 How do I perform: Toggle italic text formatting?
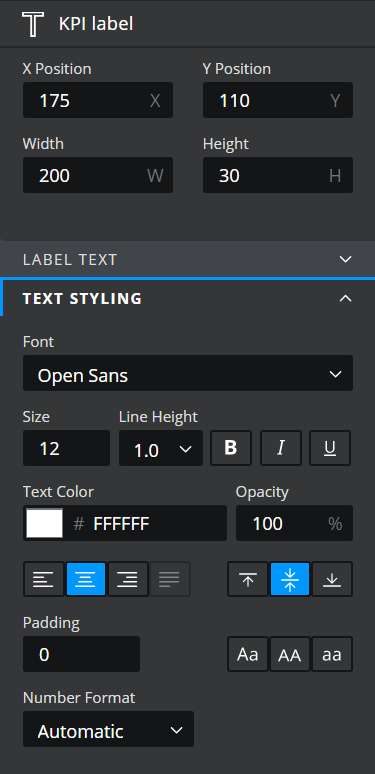point(281,448)
